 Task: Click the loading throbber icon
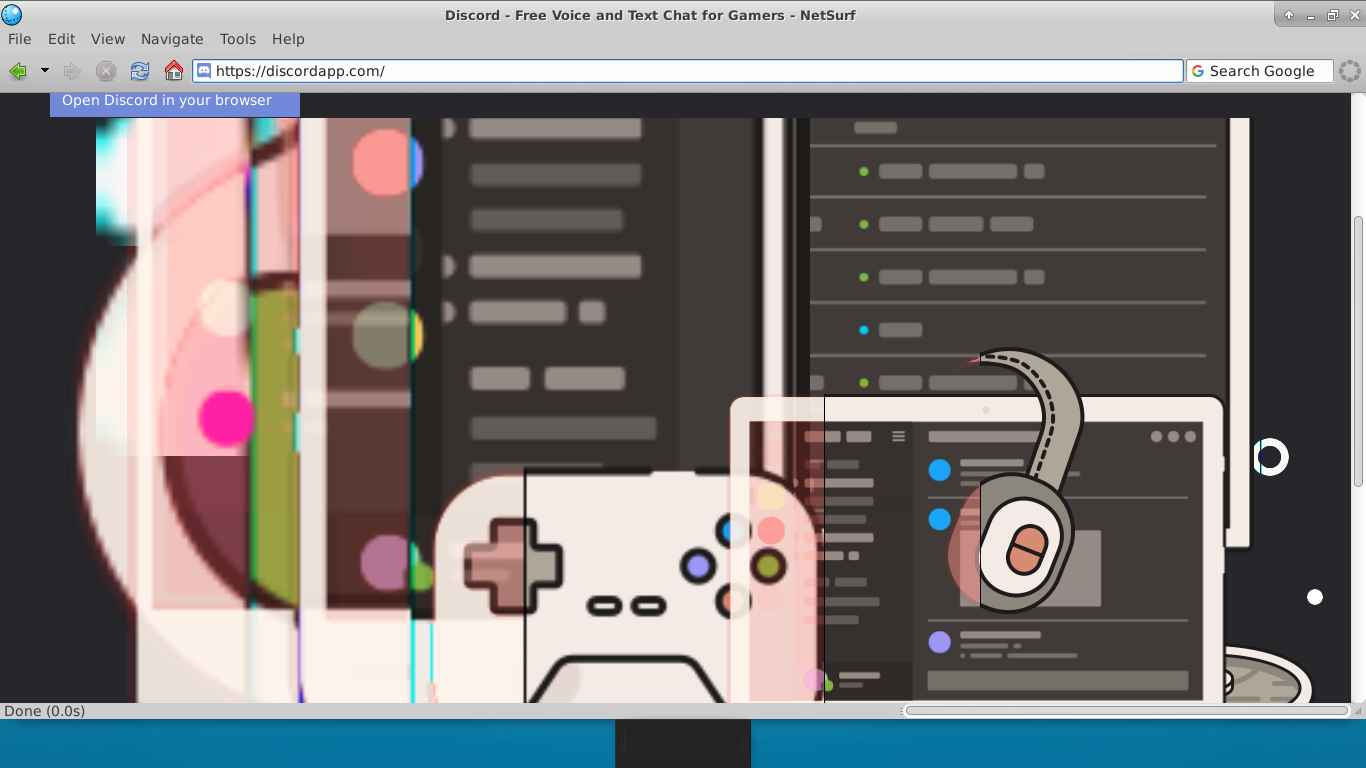point(1350,71)
